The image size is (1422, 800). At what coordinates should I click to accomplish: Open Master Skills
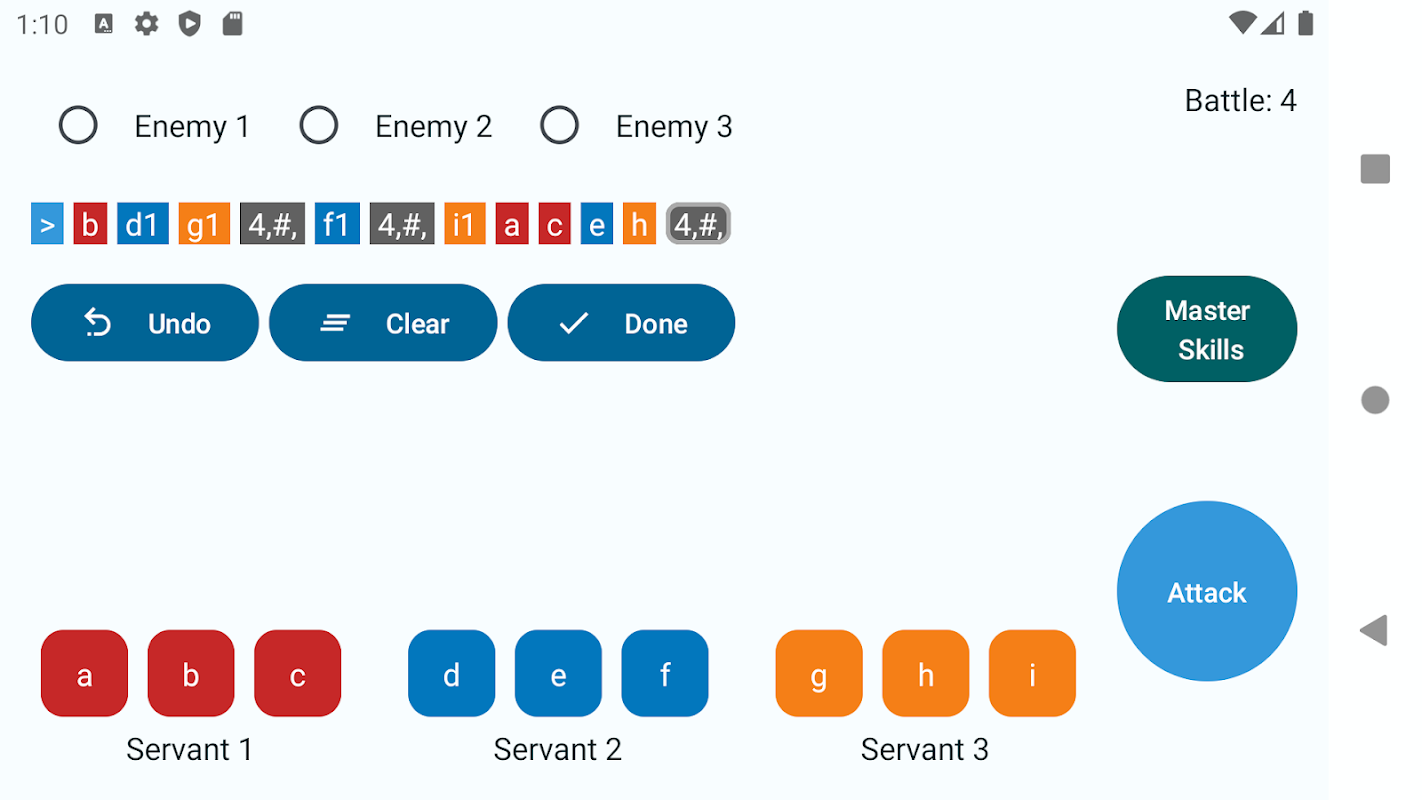(1207, 329)
